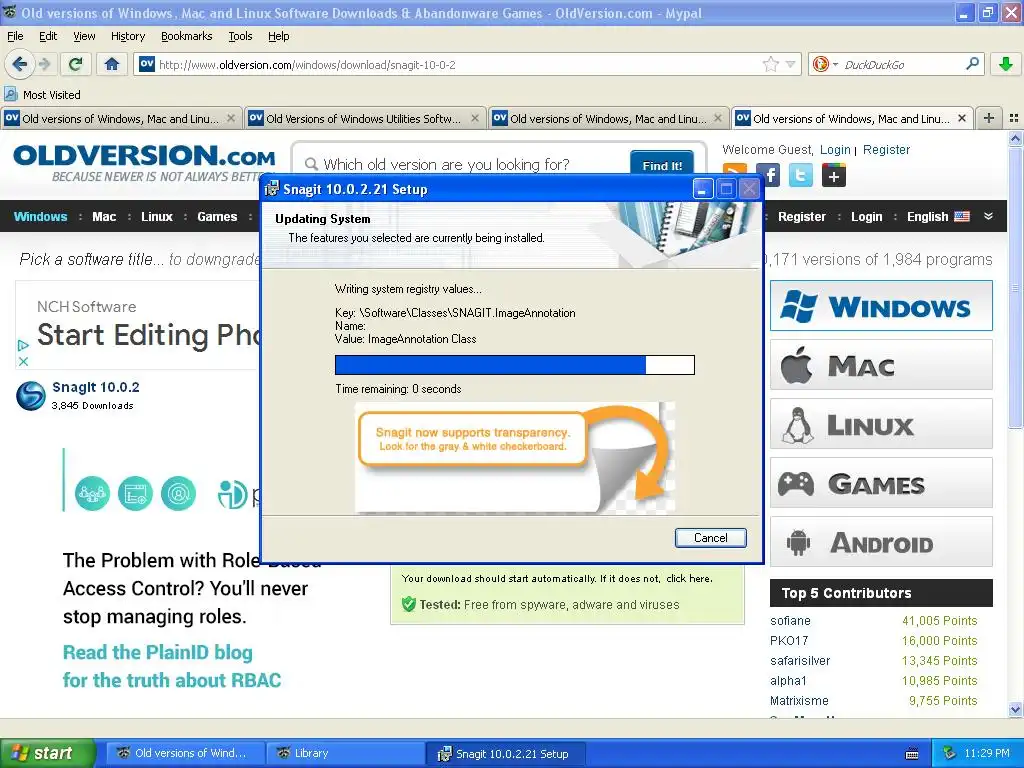Click the first teal people icon in ad
The width and height of the screenshot is (1024, 768).
(x=92, y=494)
